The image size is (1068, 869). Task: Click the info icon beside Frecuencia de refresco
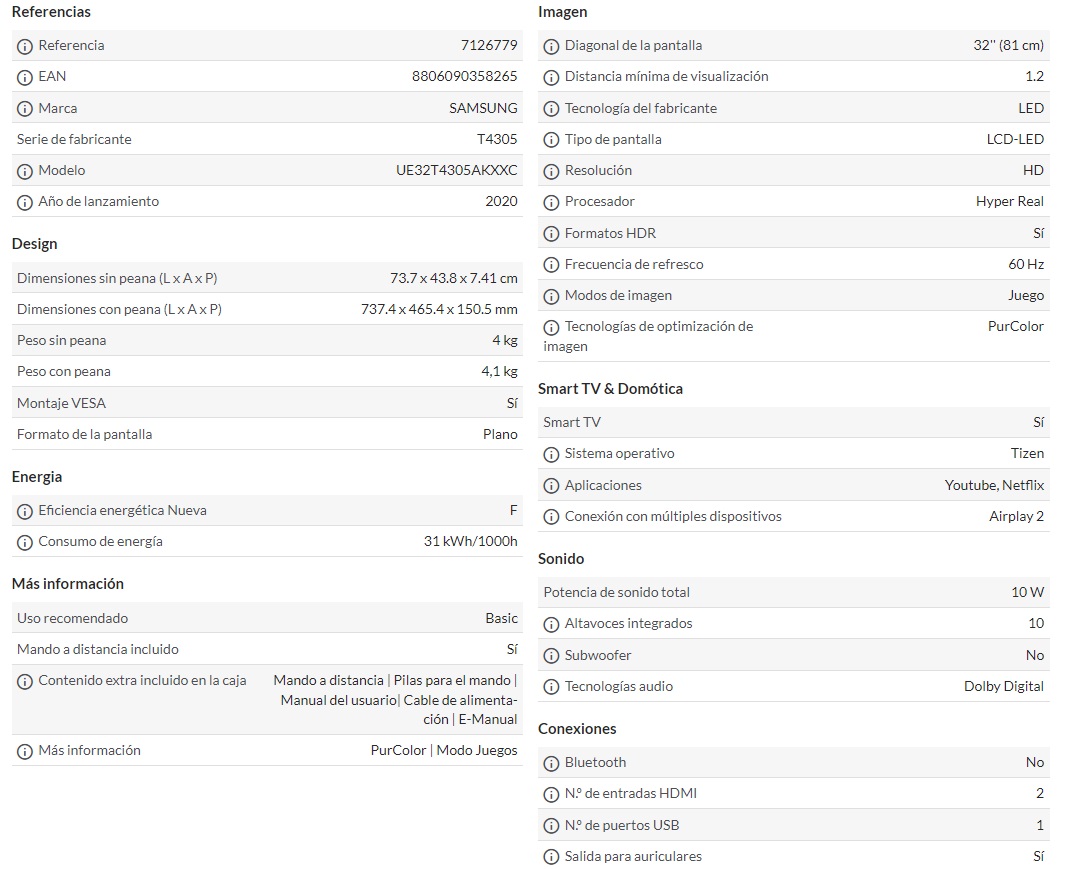(x=551, y=265)
